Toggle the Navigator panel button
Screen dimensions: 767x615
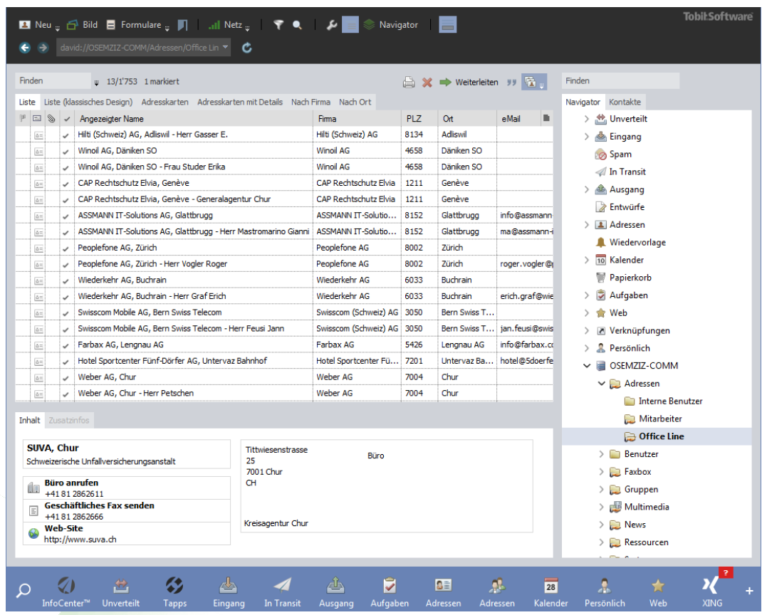click(x=391, y=25)
